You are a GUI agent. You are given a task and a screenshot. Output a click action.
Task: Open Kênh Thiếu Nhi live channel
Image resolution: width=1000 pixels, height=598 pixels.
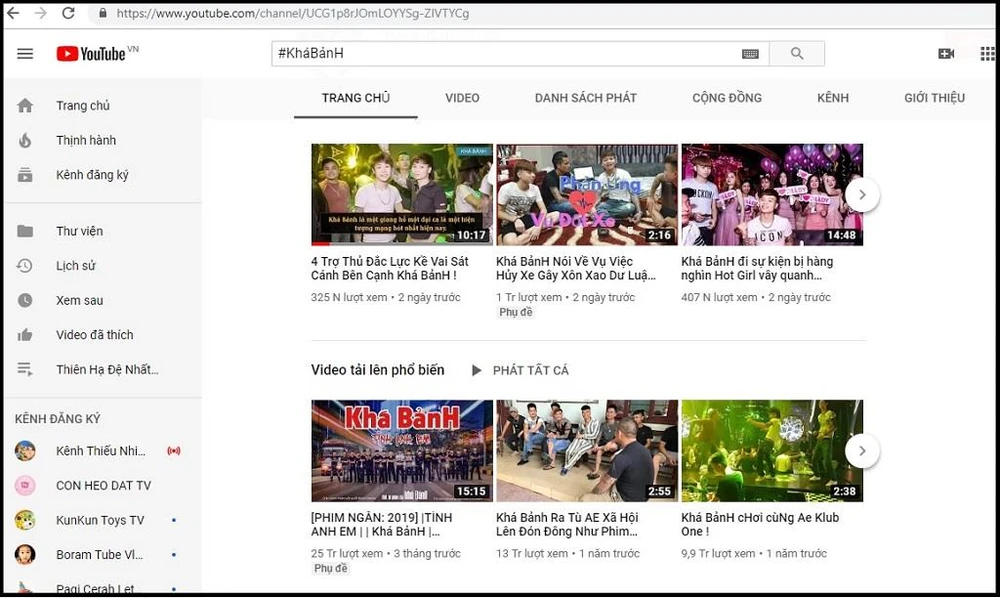[x=100, y=451]
